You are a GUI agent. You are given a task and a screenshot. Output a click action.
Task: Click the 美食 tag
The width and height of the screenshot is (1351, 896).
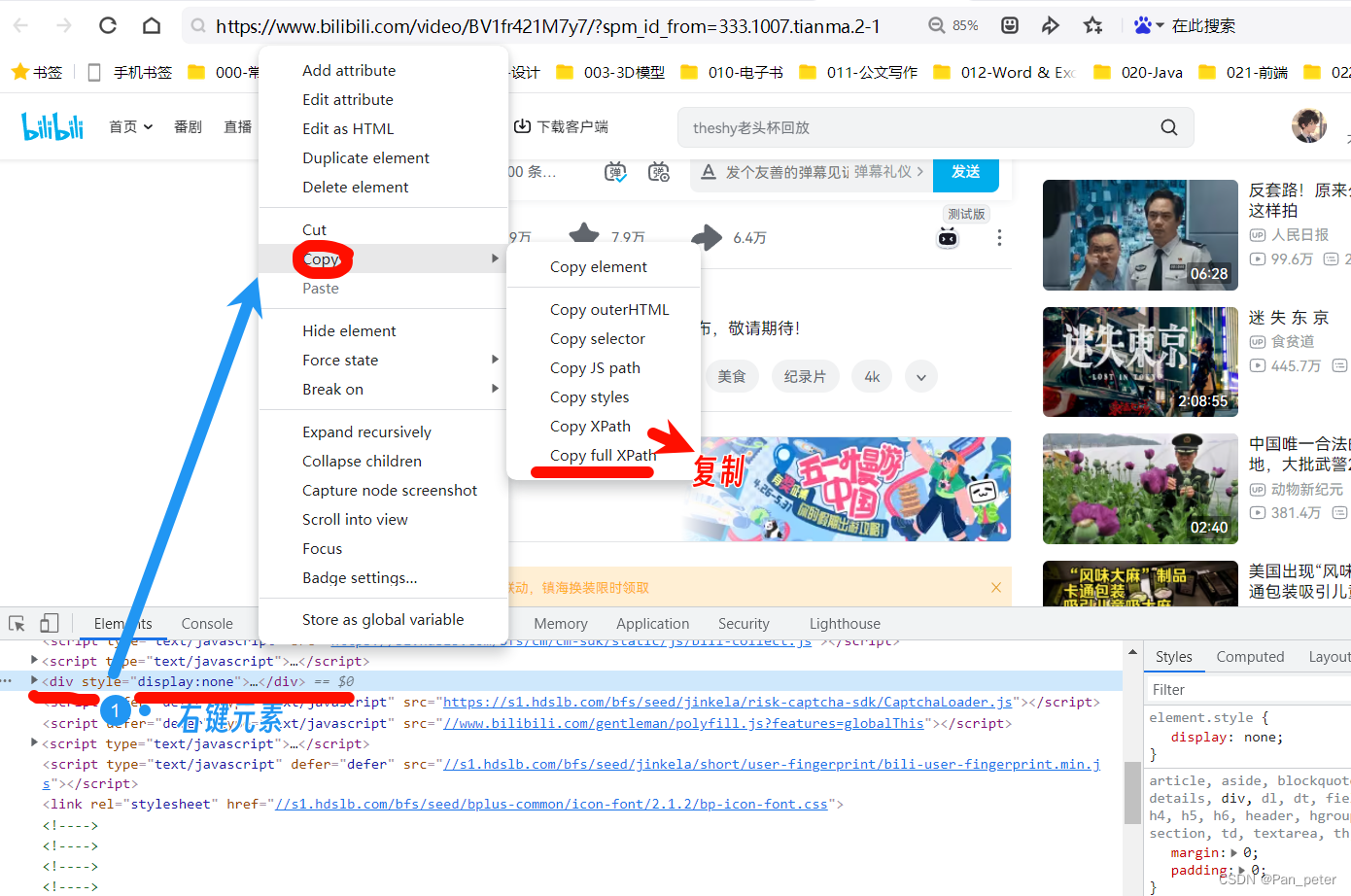coord(732,376)
